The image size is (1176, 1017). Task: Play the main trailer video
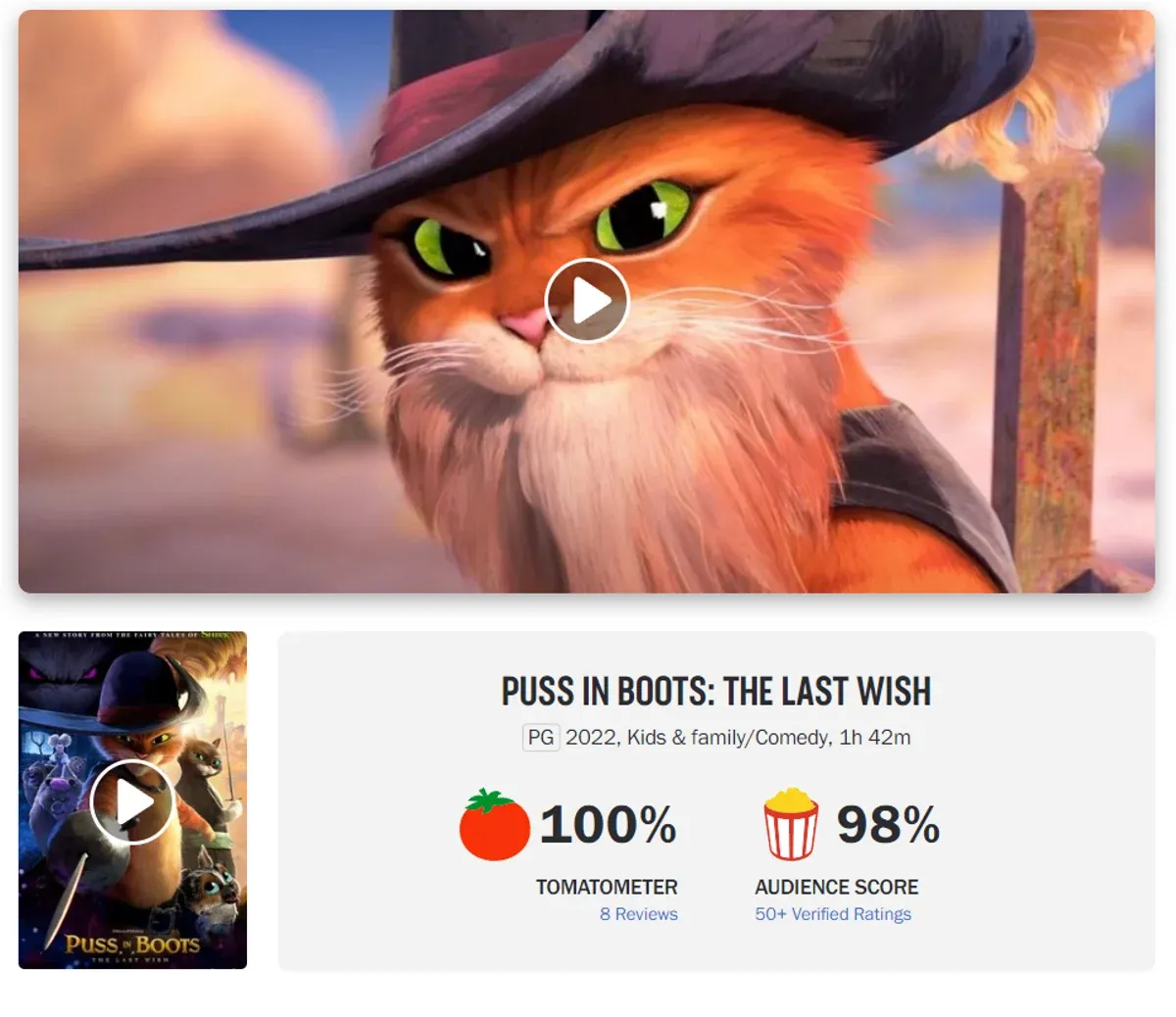point(586,300)
